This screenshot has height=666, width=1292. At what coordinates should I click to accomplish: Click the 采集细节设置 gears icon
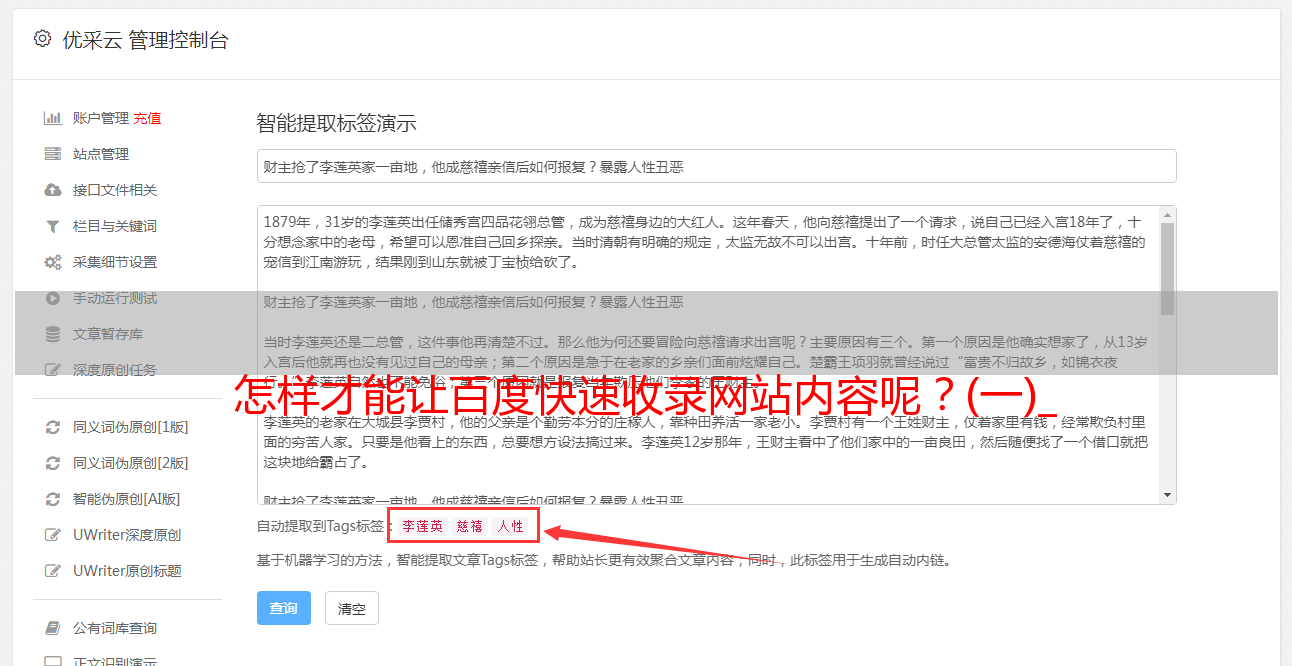(52, 262)
